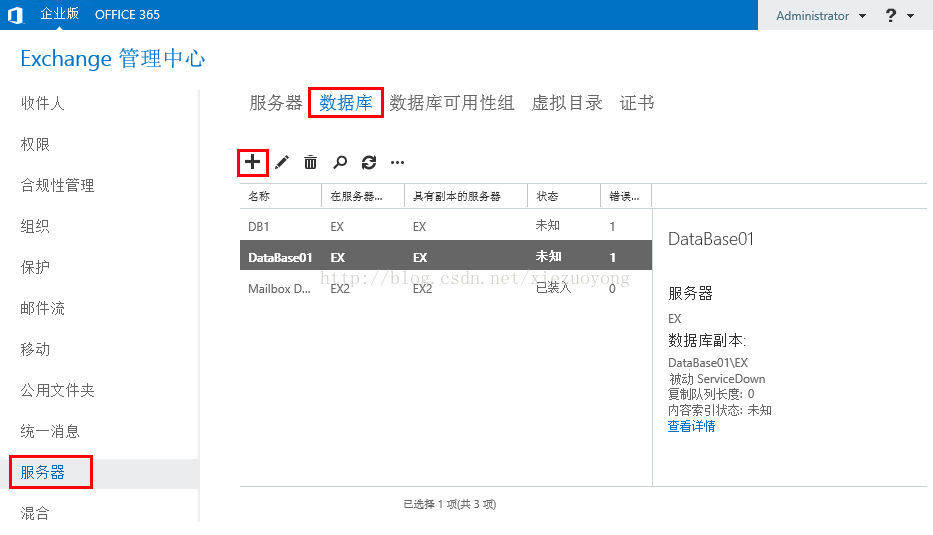Open 混合 in sidebar
The width and height of the screenshot is (933, 535).
click(x=35, y=513)
